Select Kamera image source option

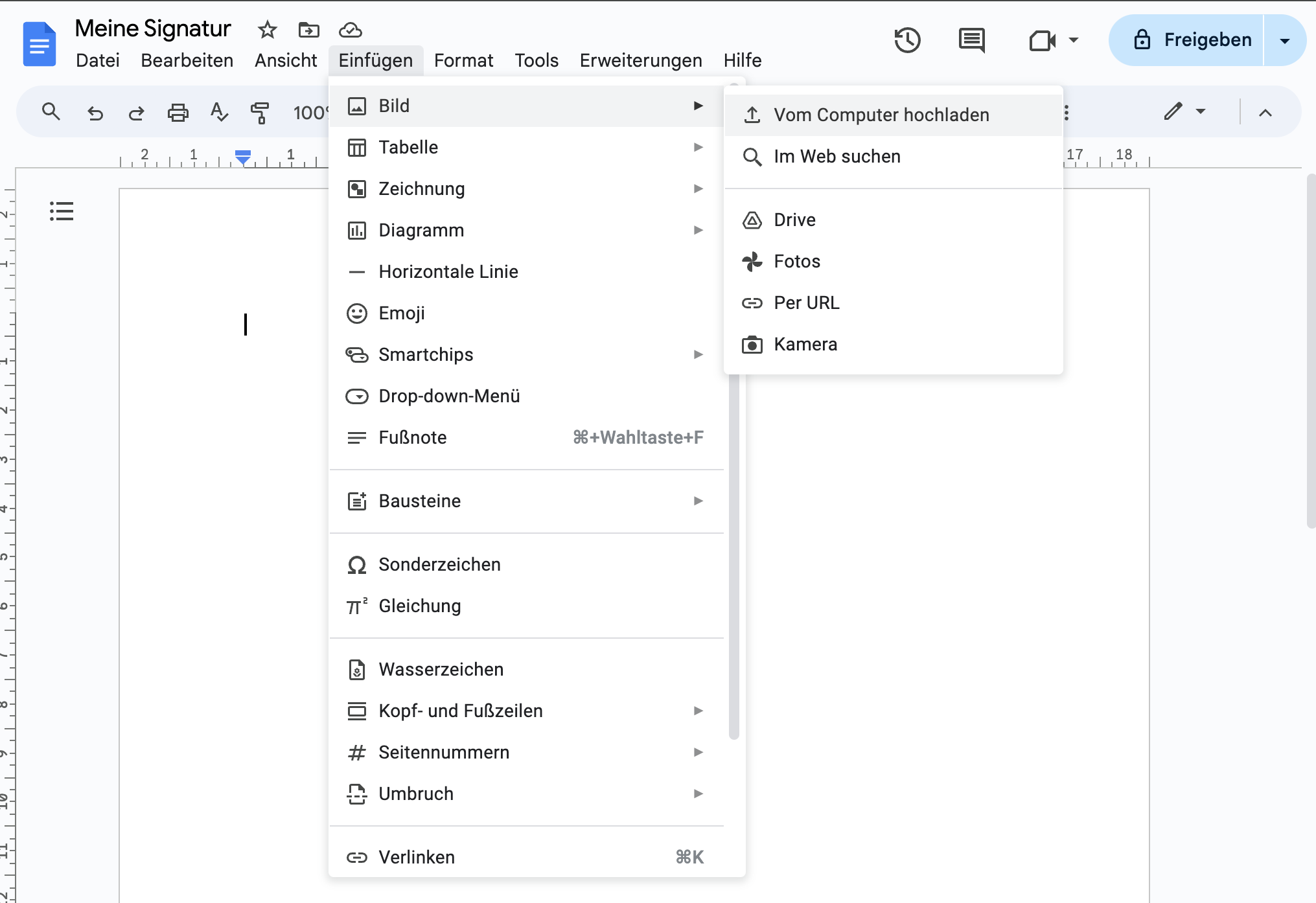point(806,344)
